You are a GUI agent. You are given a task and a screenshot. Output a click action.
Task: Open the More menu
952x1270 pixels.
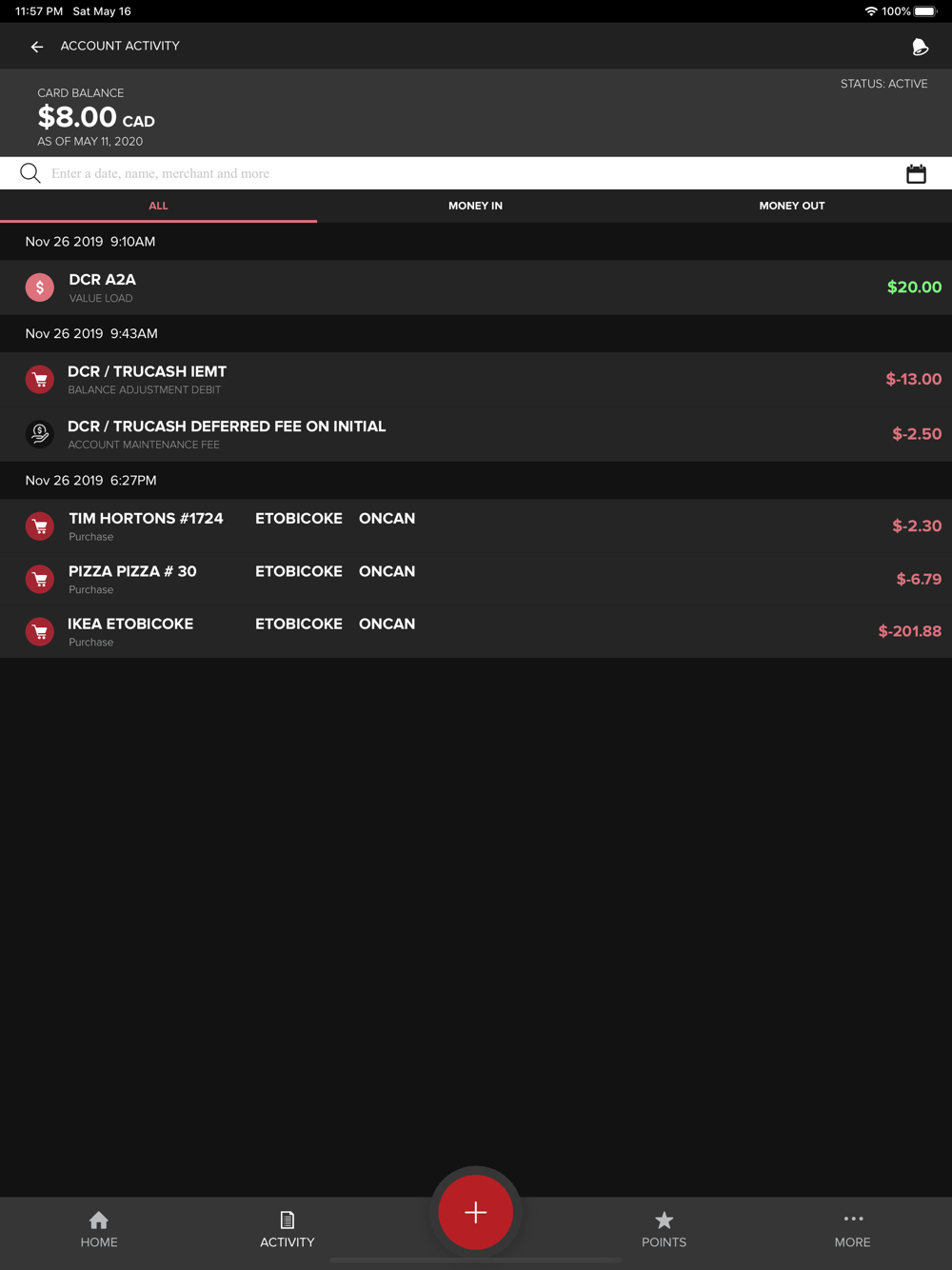852,1229
